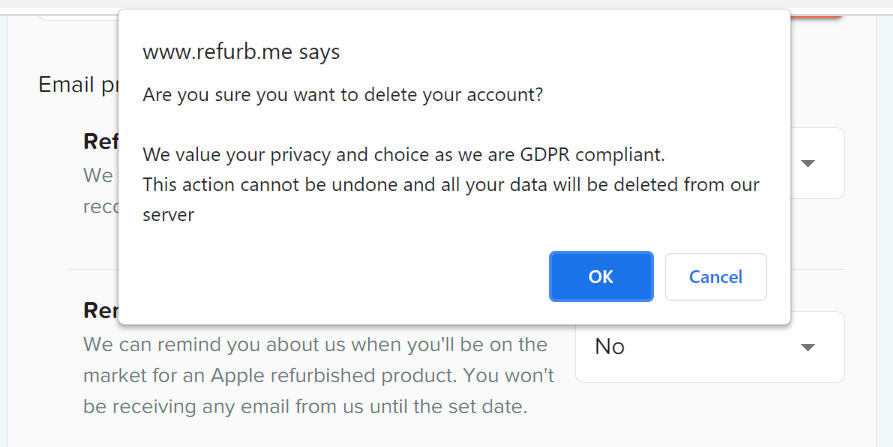Image resolution: width=893 pixels, height=447 pixels.
Task: Expand the partially hidden upper dropdown arrow
Action: pyautogui.click(x=808, y=163)
